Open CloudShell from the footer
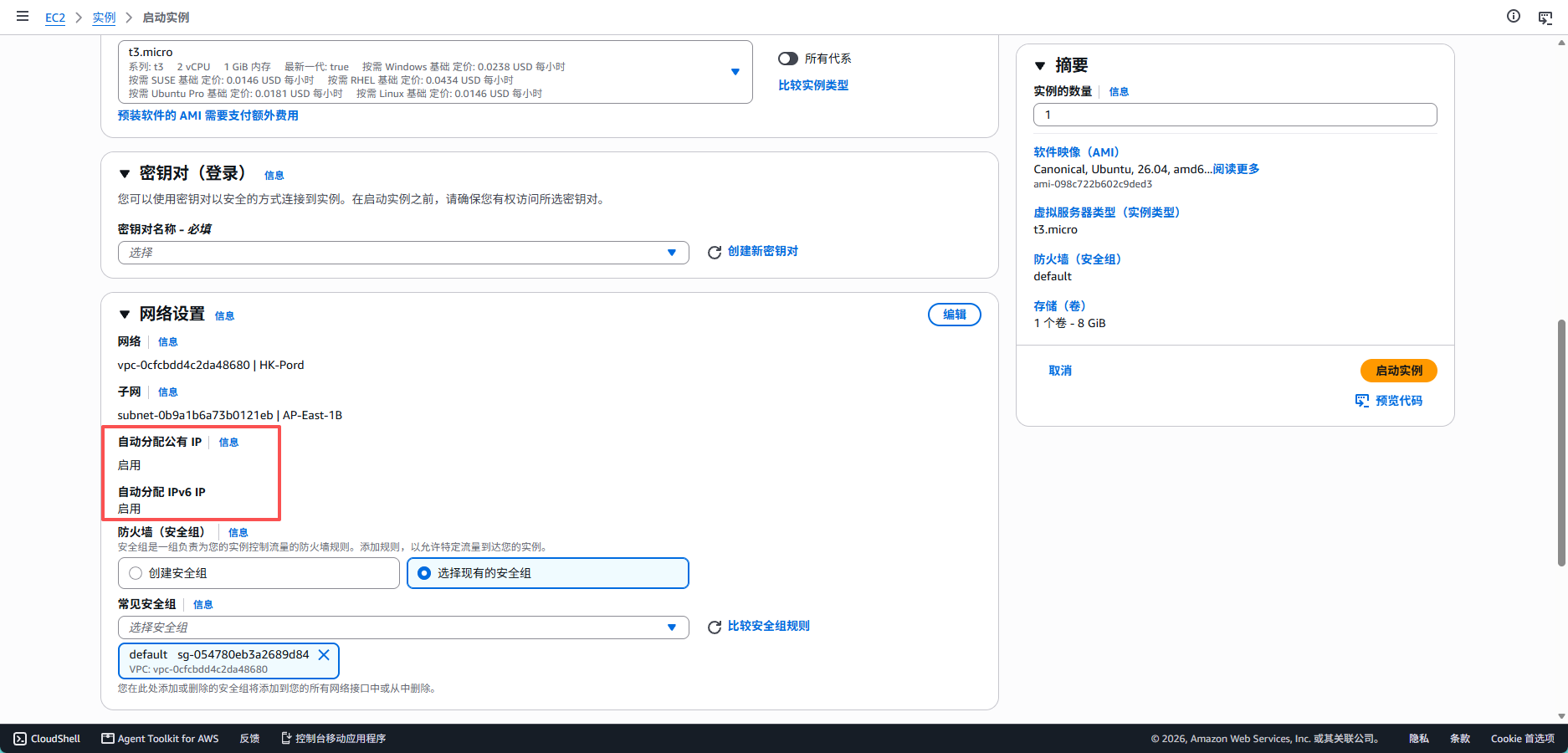This screenshot has height=753, width=1568. pyautogui.click(x=47, y=739)
